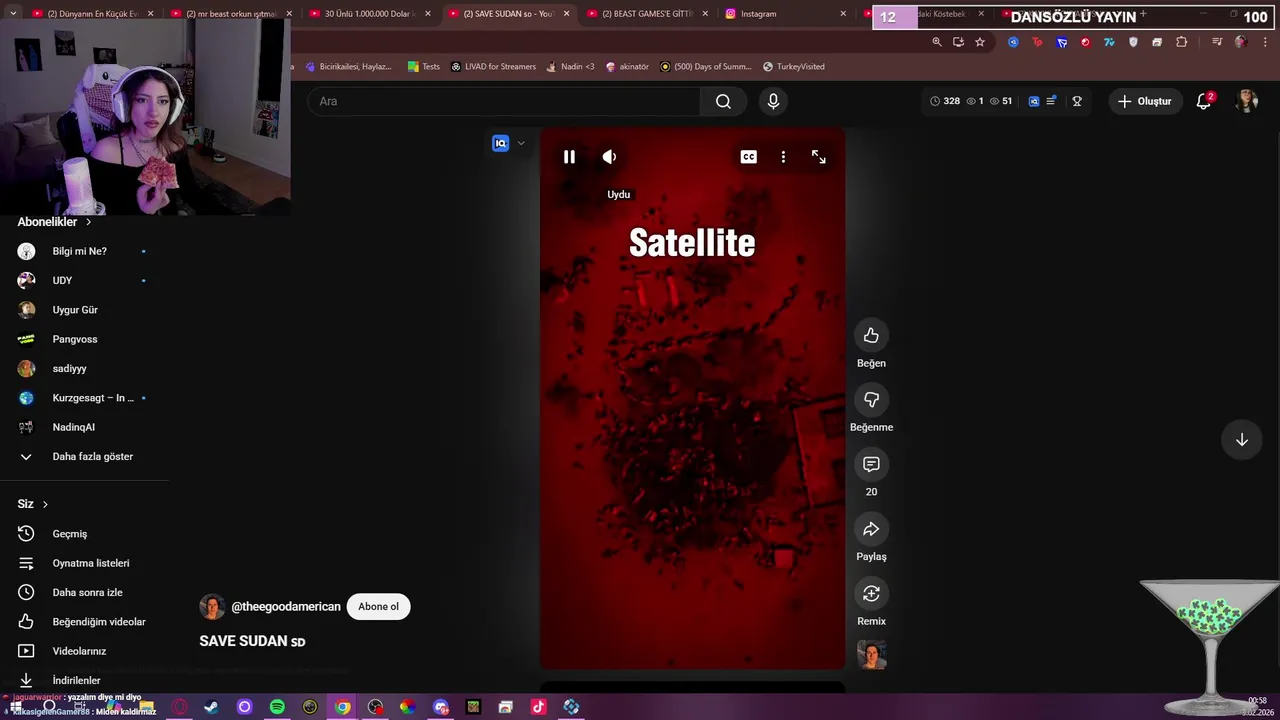Start voice search with microphone
Screen dimensions: 1280x720
click(773, 101)
